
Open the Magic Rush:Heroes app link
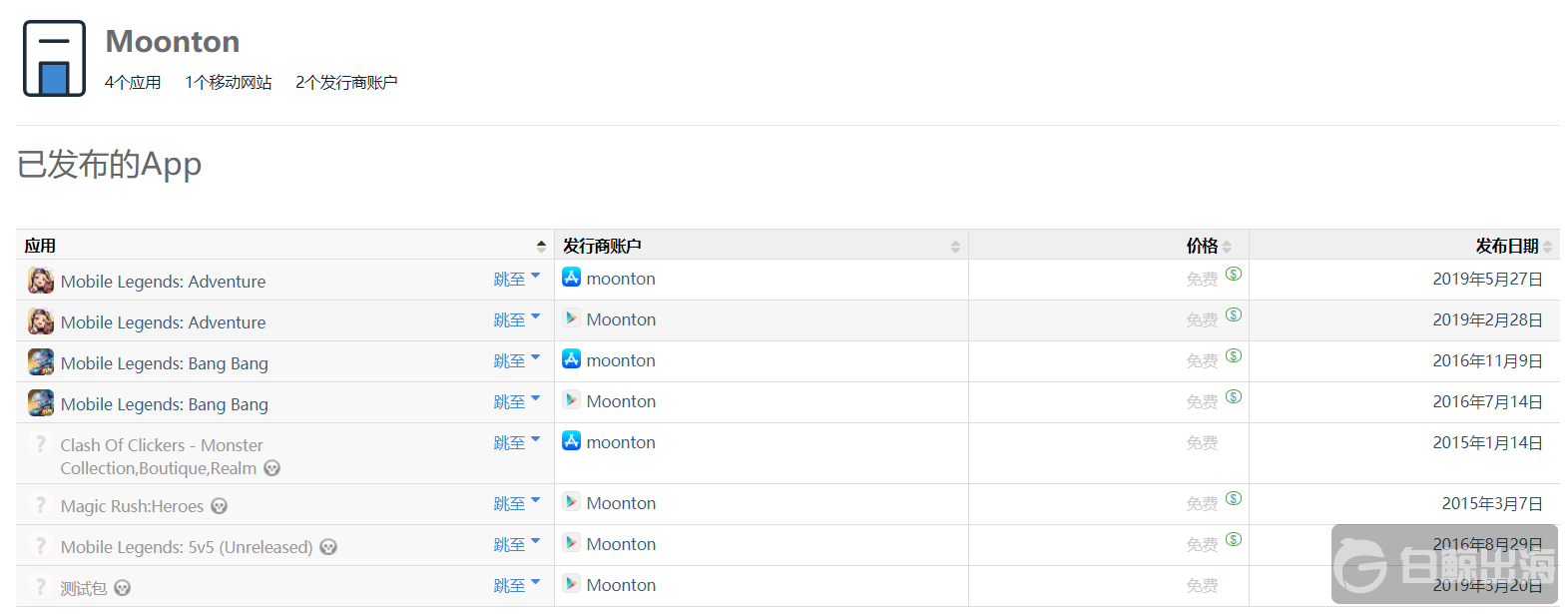pos(132,506)
